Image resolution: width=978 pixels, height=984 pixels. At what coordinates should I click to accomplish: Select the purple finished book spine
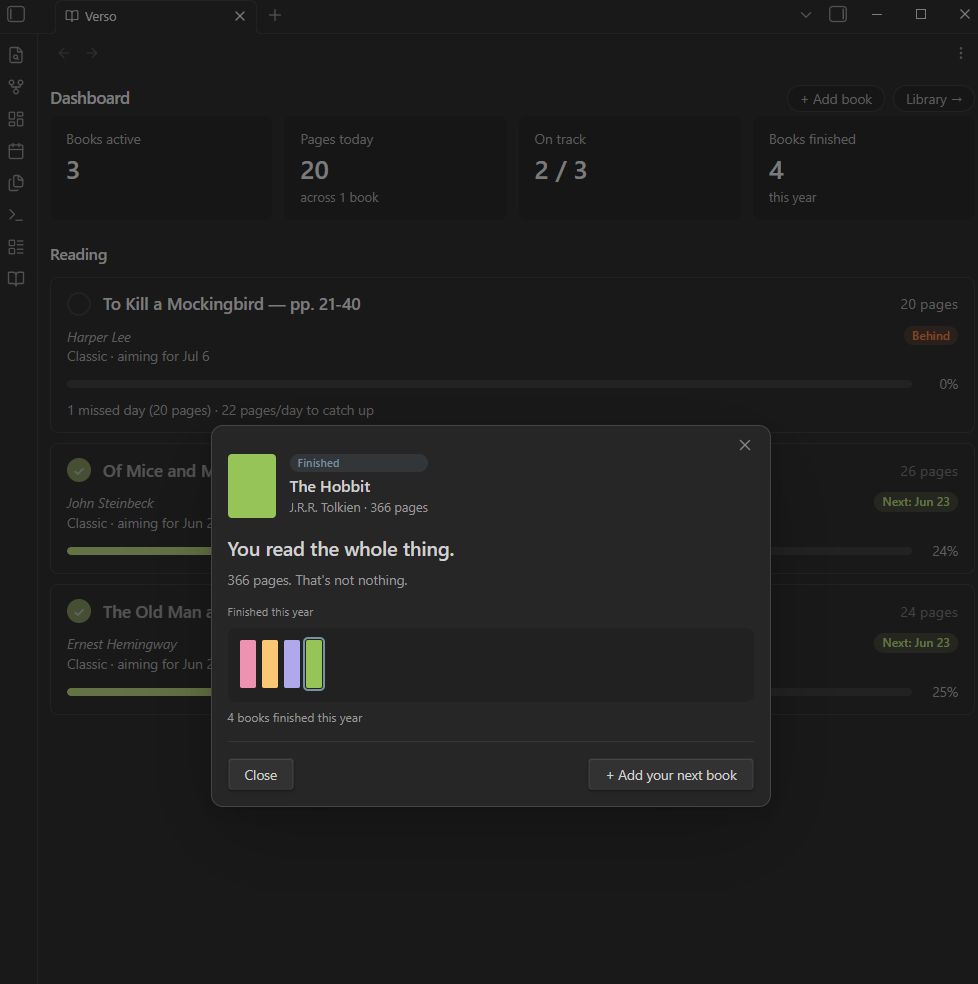(292, 664)
